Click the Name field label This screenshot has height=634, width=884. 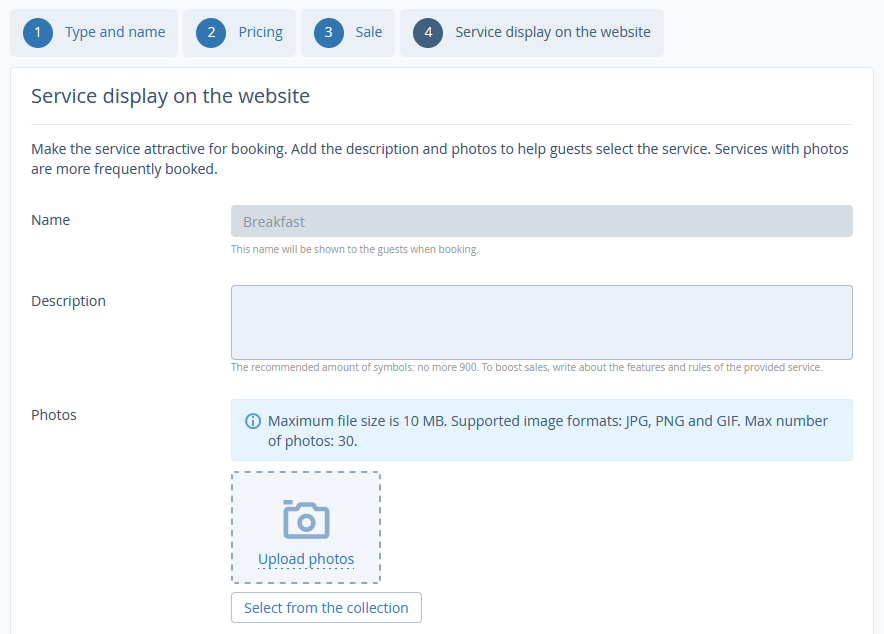point(51,220)
